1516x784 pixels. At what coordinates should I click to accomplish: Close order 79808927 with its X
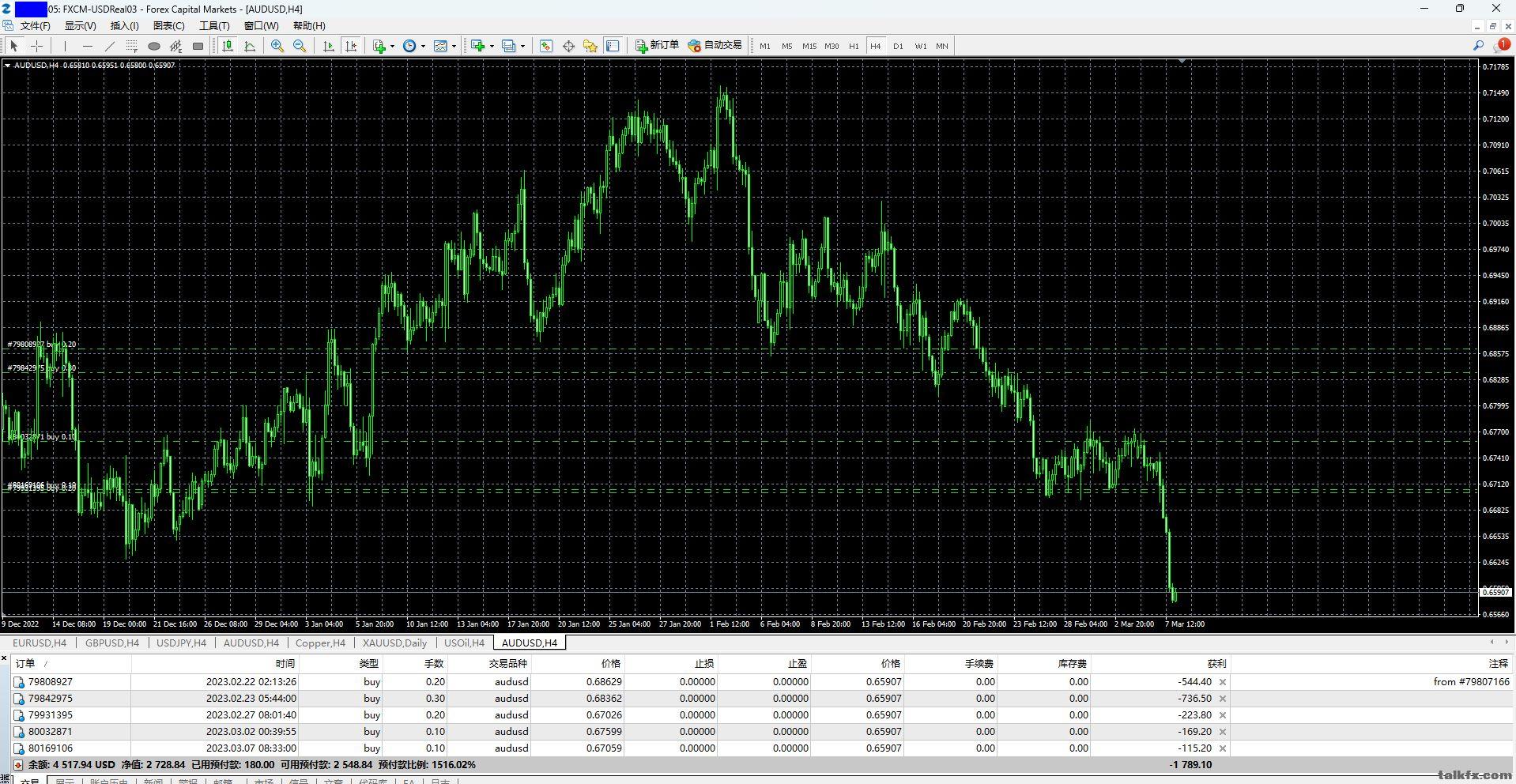[1223, 682]
